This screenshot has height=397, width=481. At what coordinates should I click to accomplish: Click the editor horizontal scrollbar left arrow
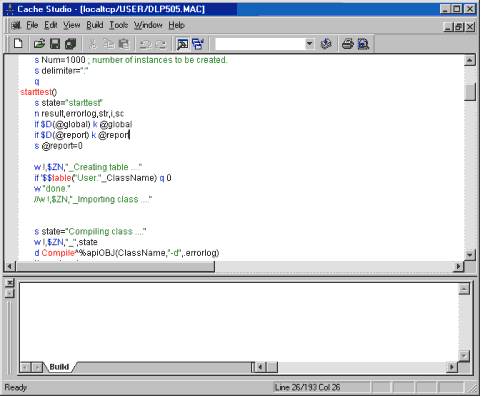[9, 266]
